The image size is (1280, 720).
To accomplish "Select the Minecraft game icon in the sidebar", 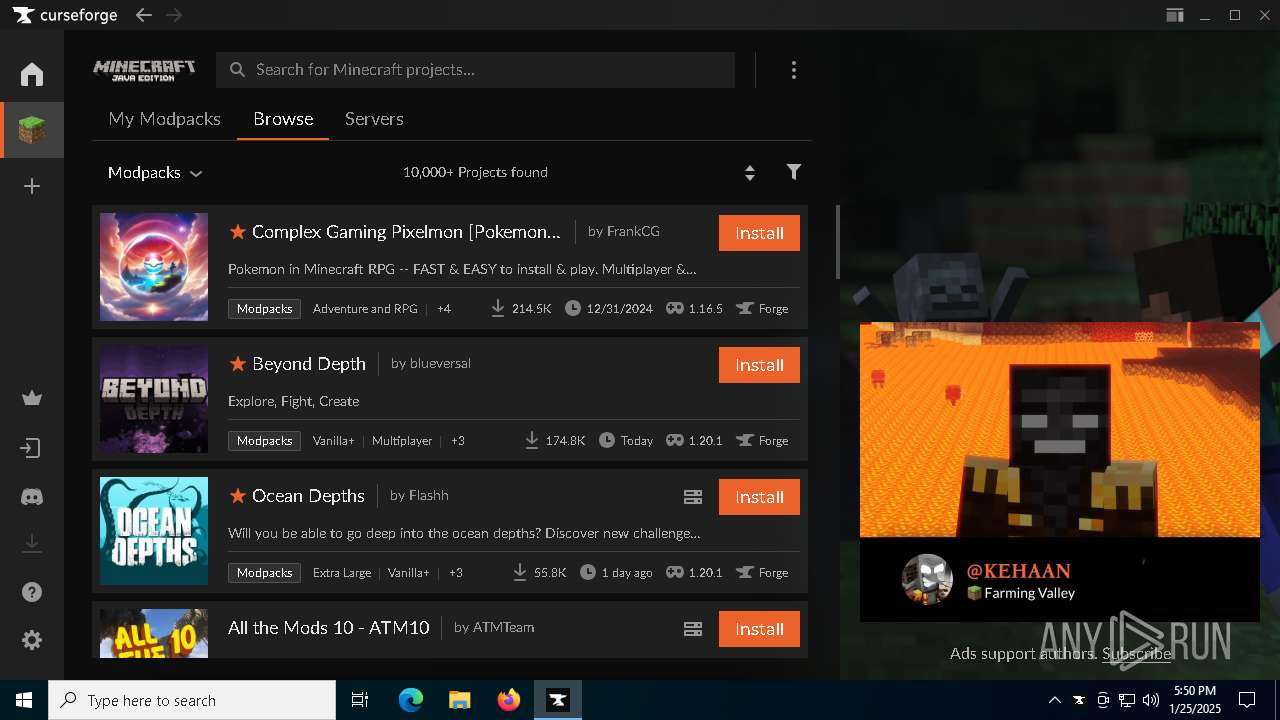I will pos(32,130).
